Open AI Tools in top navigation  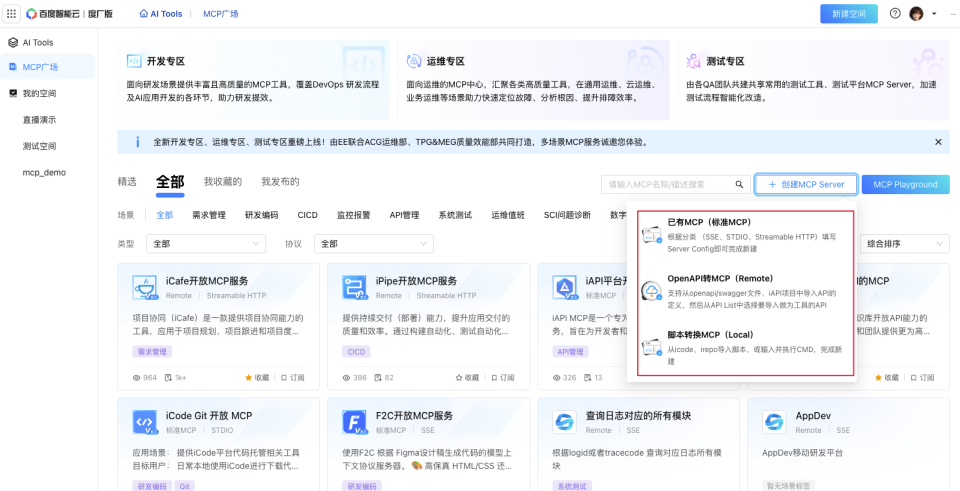pyautogui.click(x=161, y=13)
